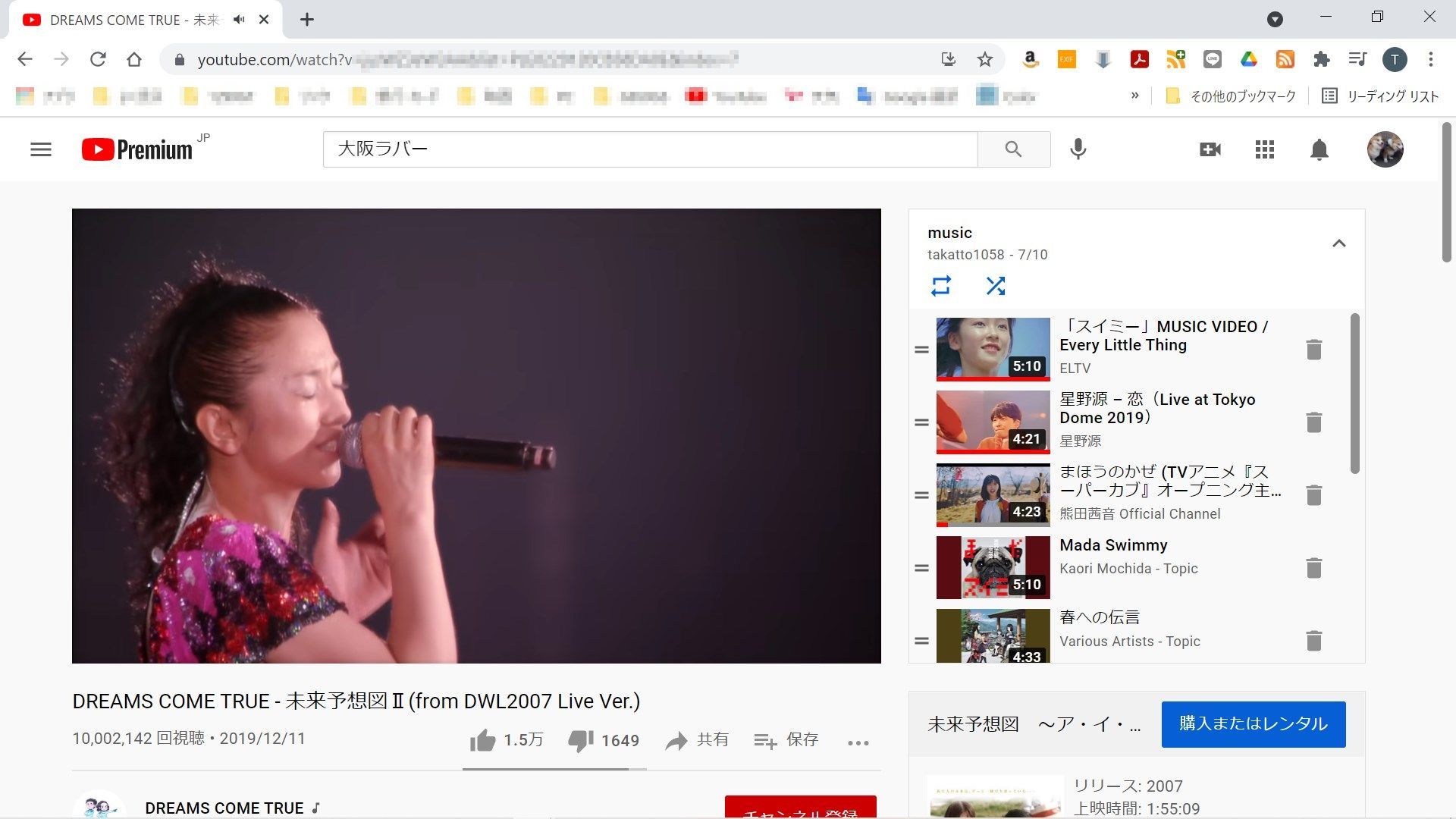Open tab search dropdown in title bar
This screenshot has width=1456, height=819.
click(x=1275, y=20)
